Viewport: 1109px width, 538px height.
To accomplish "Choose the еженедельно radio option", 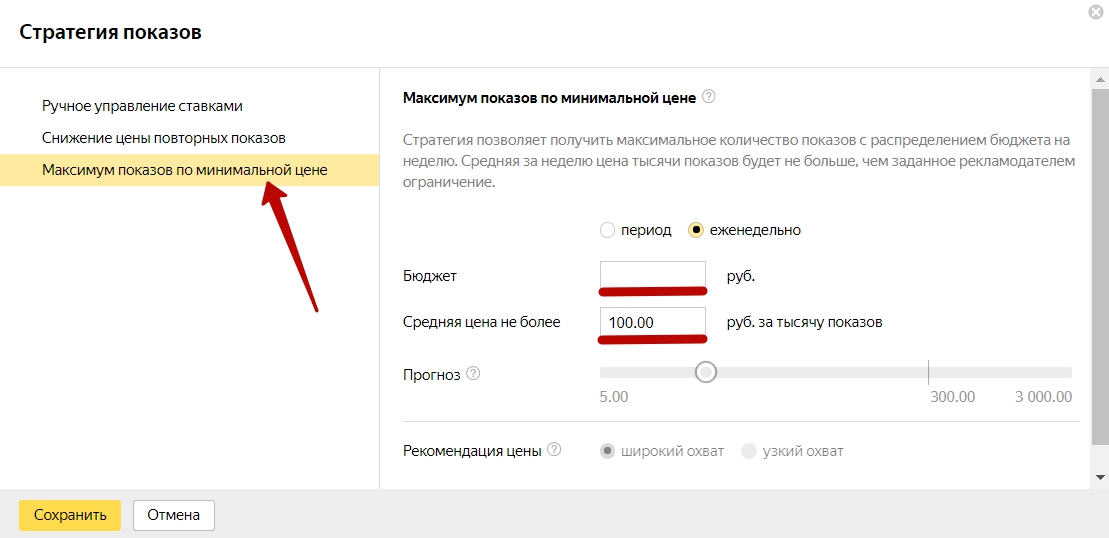I will point(697,230).
